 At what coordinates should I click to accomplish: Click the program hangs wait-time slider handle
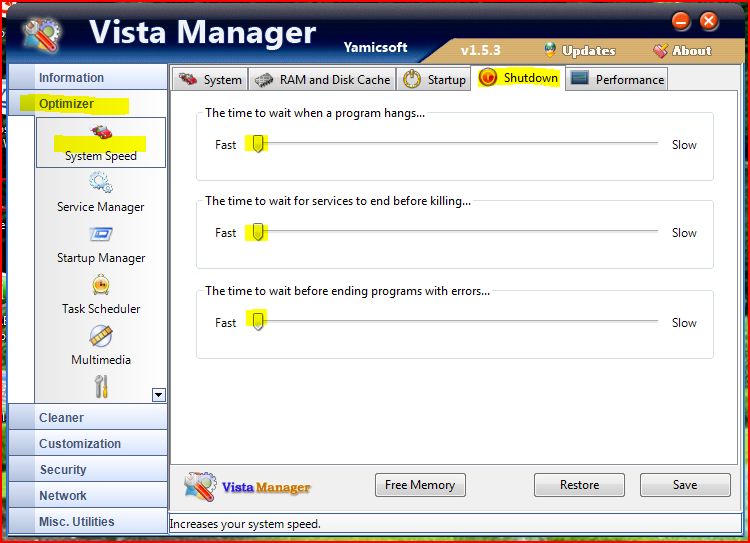coord(258,144)
